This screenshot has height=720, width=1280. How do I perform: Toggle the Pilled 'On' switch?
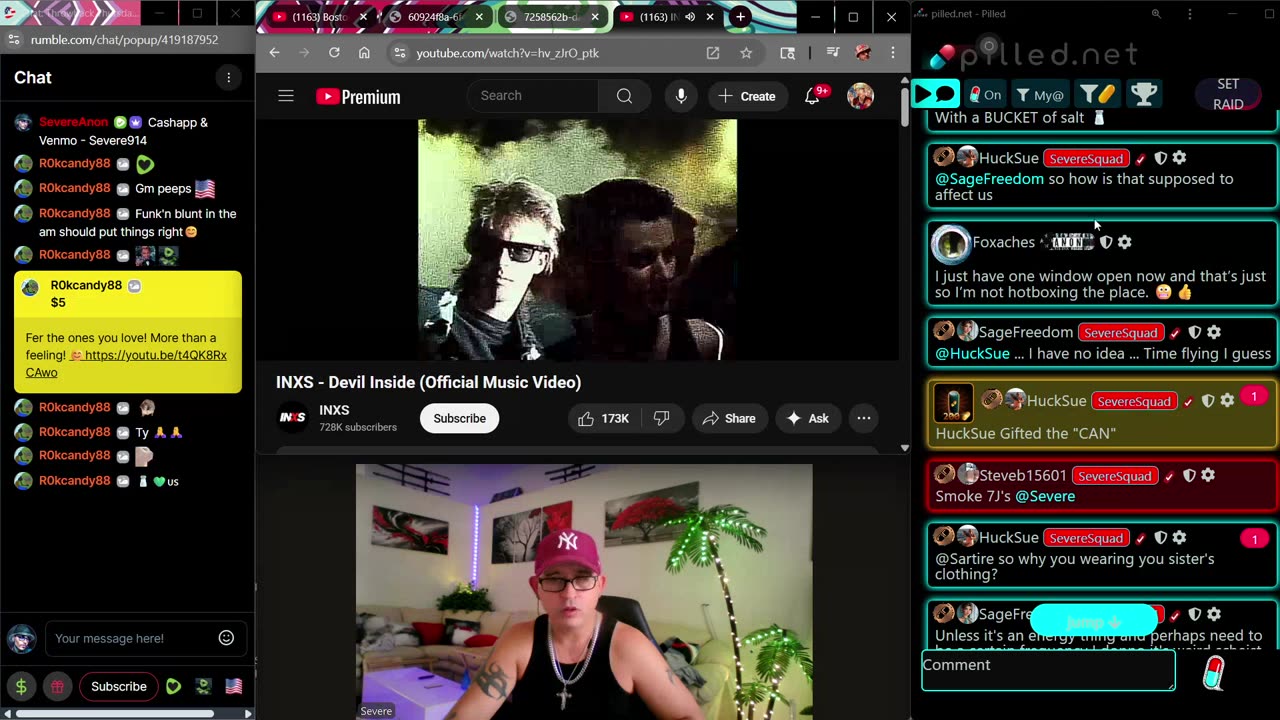[x=985, y=95]
